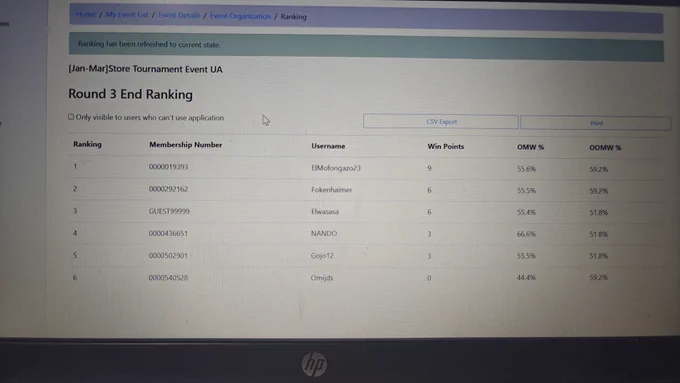Toggle 'Only visible to users who can't use application' checkbox
Image resolution: width=680 pixels, height=383 pixels.
click(71, 117)
